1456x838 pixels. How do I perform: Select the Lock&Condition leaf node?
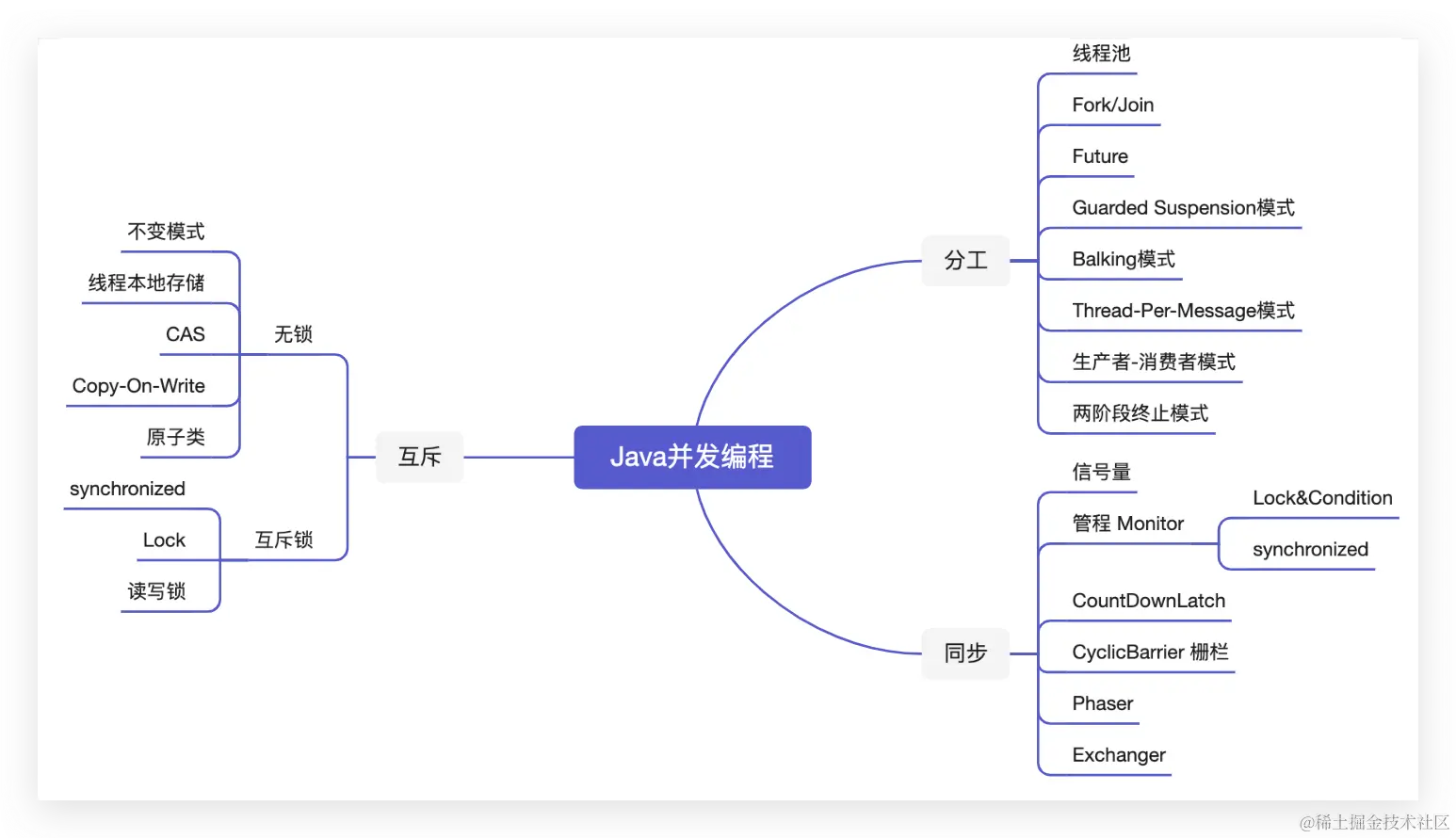pos(1322,498)
